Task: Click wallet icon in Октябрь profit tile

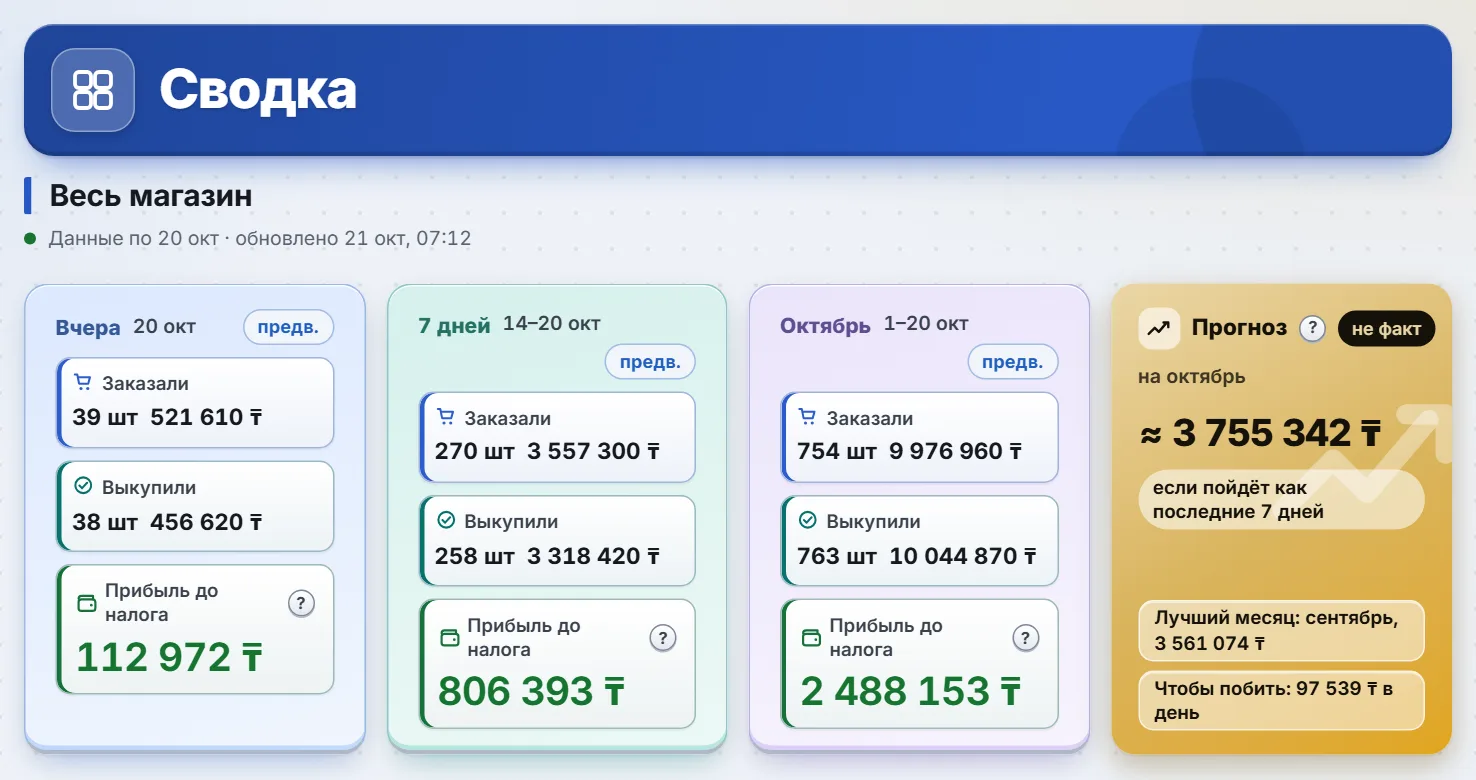Action: (812, 637)
